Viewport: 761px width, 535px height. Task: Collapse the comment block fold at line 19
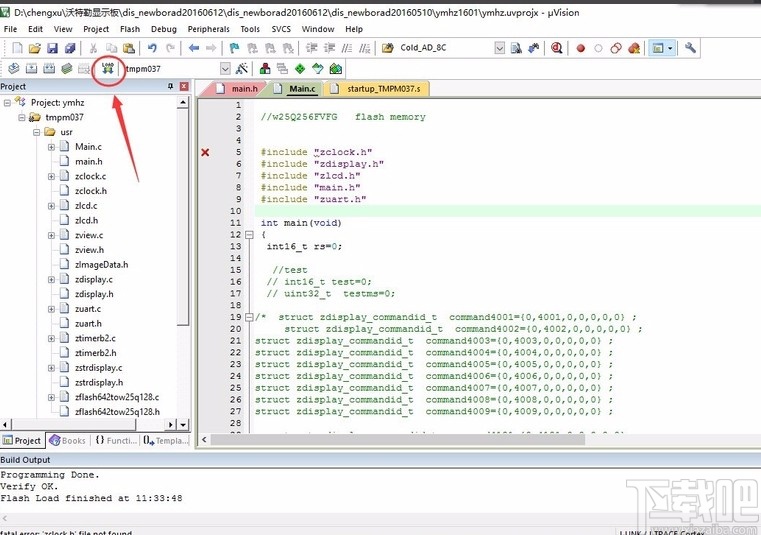click(249, 318)
